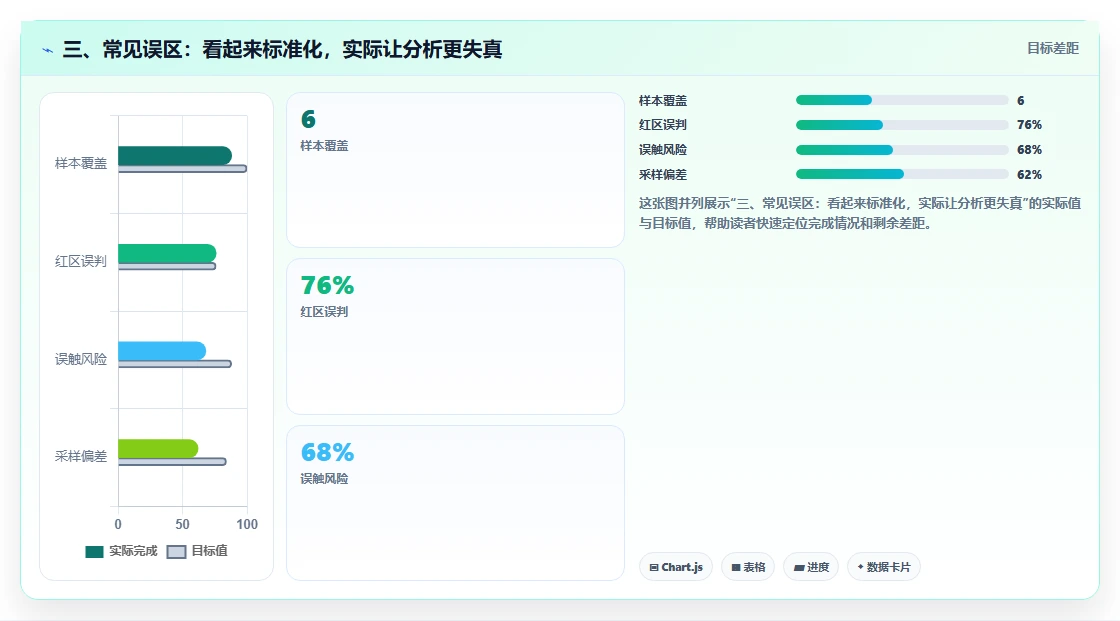The width and height of the screenshot is (1120, 621).
Task: Click the 76% value in progress list
Action: pos(1029,125)
